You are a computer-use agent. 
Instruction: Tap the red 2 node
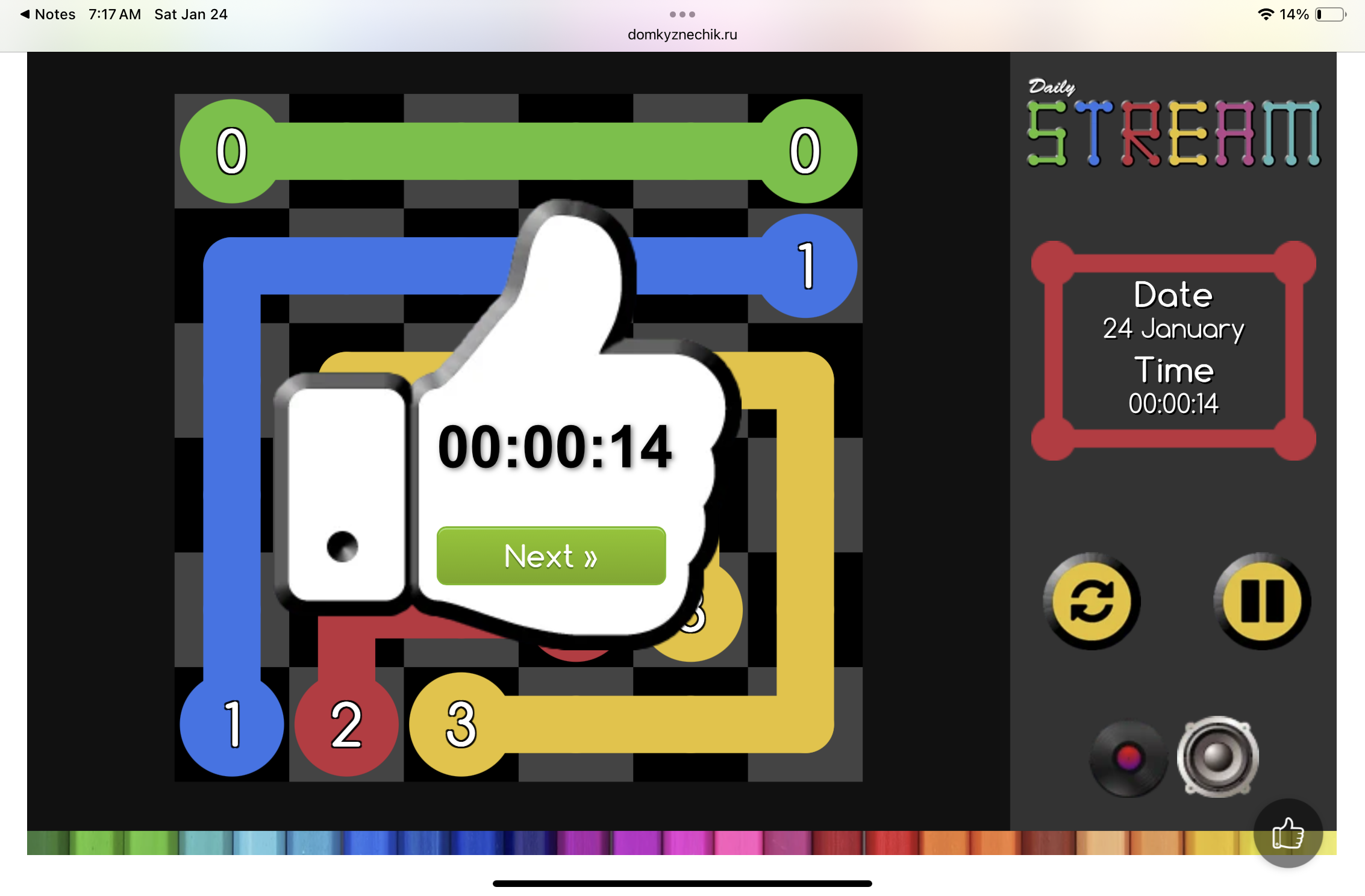pos(346,724)
